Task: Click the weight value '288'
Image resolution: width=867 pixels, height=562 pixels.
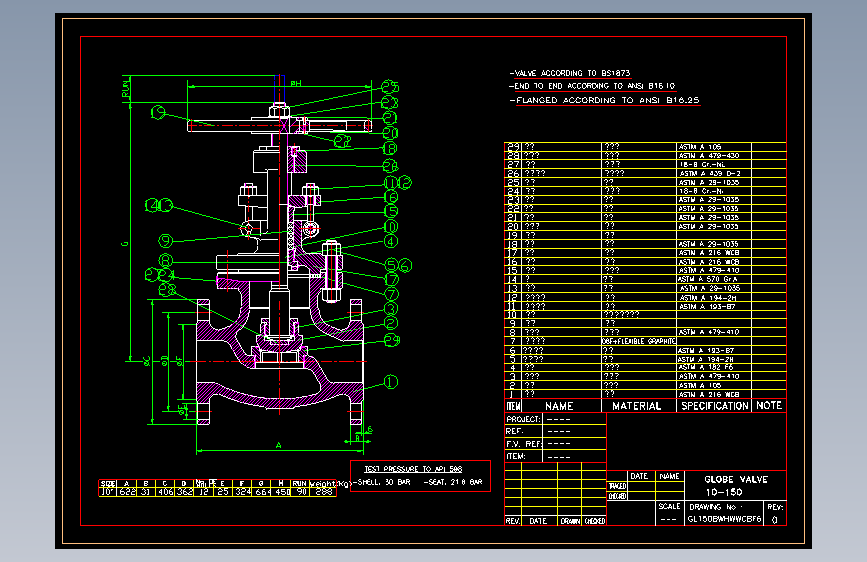Action: (323, 492)
